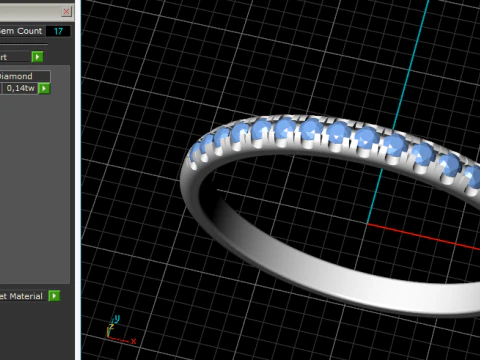
Task: Click the green arrow beside 0,14tw
Action: click(44, 89)
